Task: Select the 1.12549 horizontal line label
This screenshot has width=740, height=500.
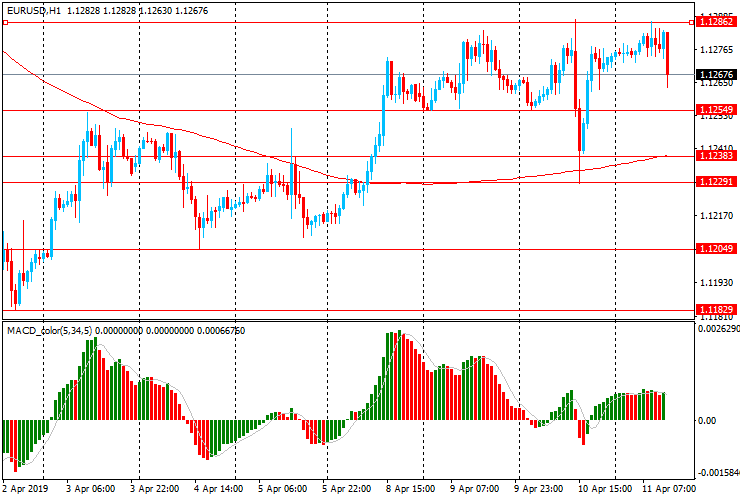Action: click(x=716, y=110)
